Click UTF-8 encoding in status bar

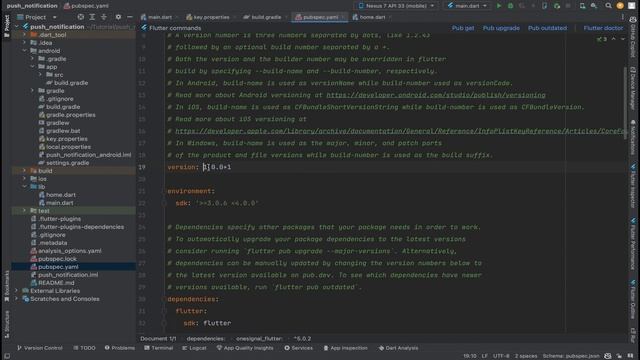pyautogui.click(x=501, y=356)
